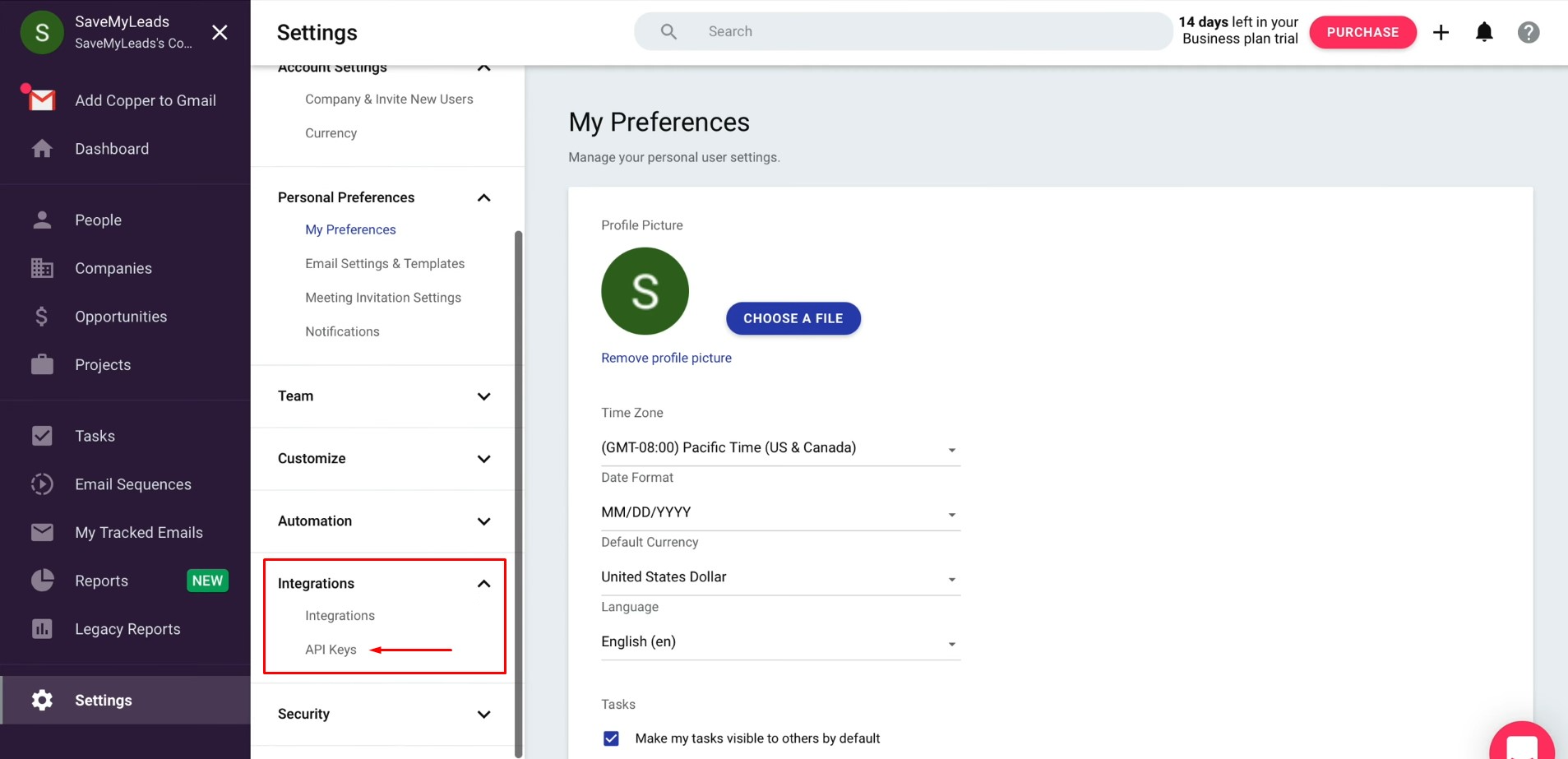Image resolution: width=1568 pixels, height=759 pixels.
Task: Click Remove profile picture link
Action: (x=666, y=358)
